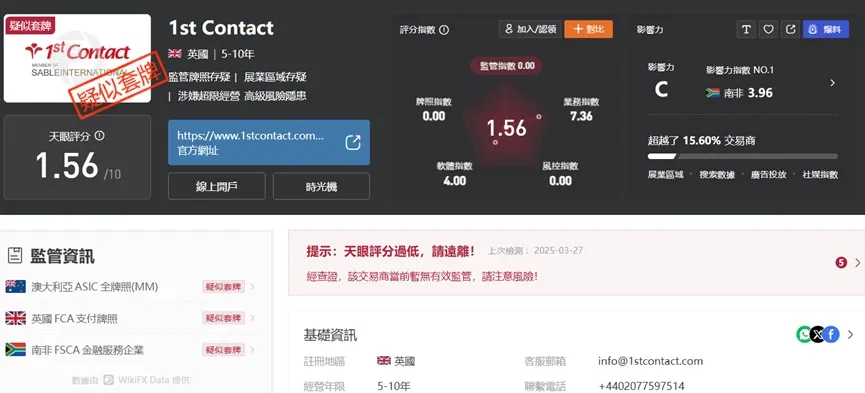Screen dimensions: 865x393
Task: Click the 影響力 C grade
Action: click(661, 89)
